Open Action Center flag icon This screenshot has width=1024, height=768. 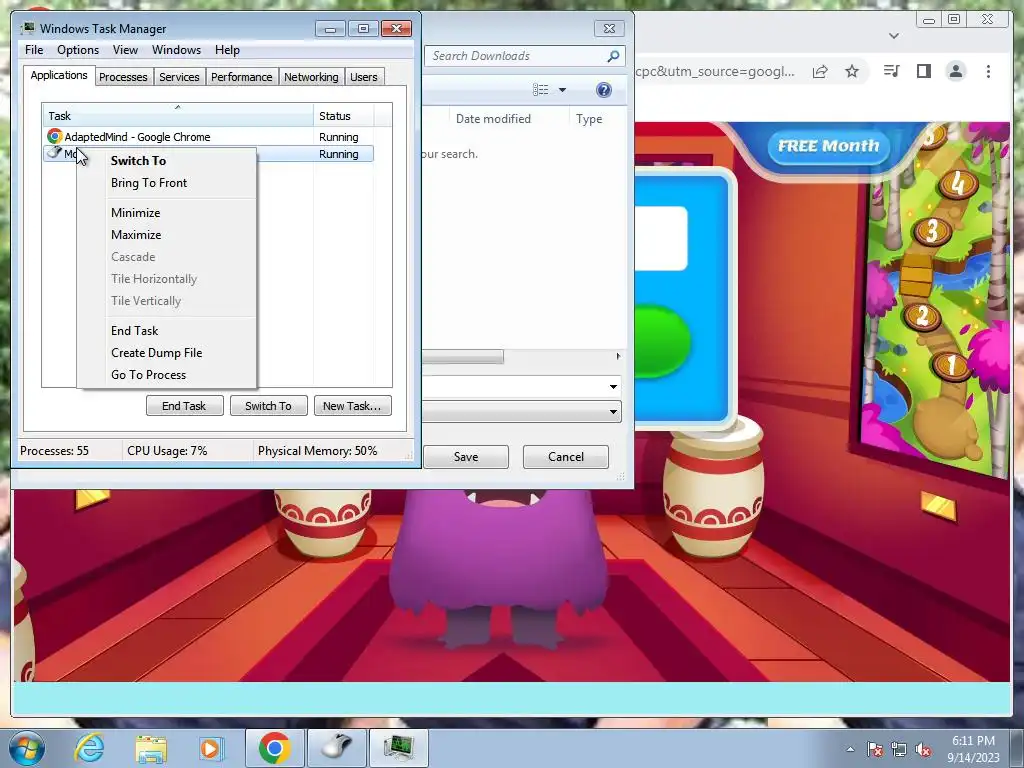click(874, 749)
